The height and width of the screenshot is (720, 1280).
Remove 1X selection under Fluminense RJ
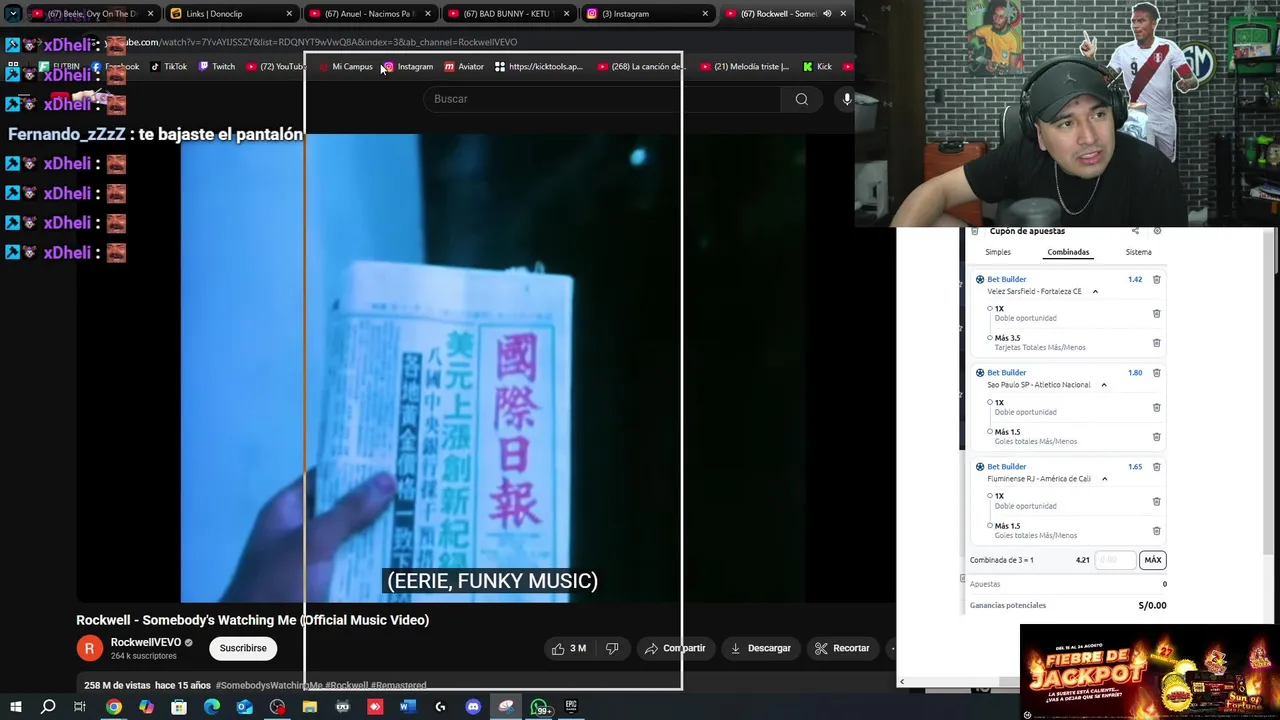click(1156, 501)
